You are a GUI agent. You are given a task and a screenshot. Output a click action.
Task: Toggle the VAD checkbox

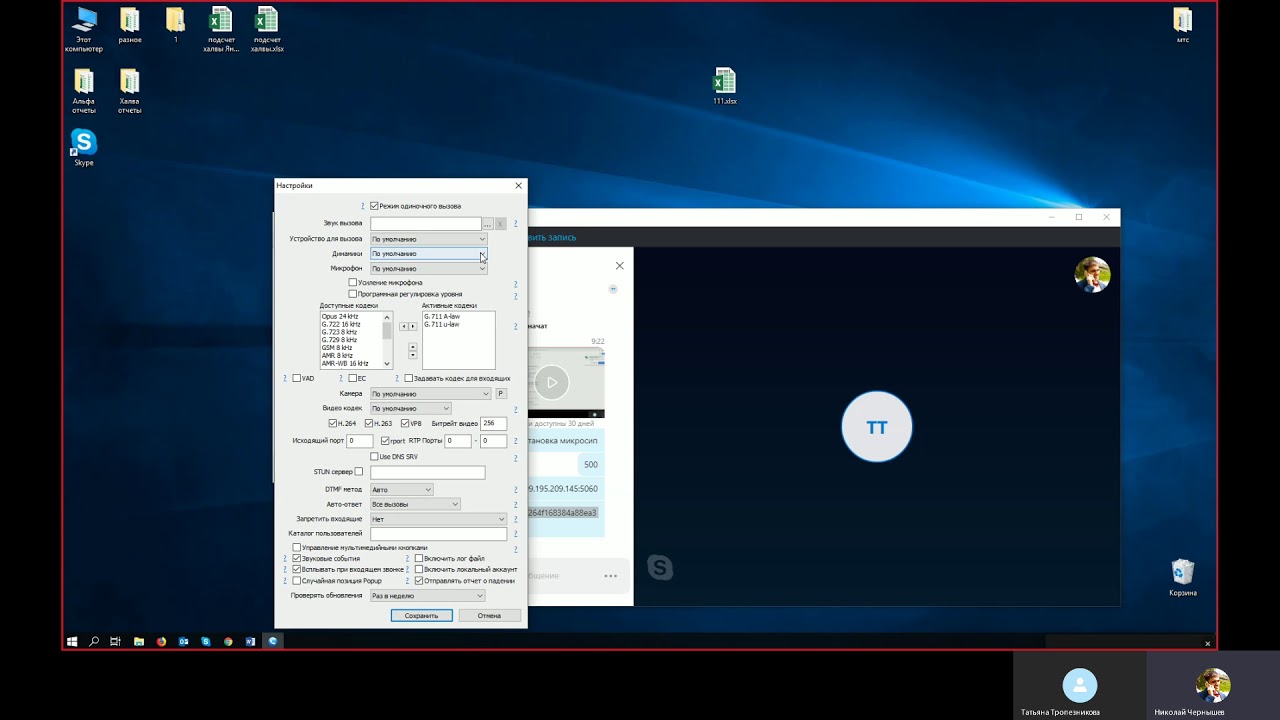297,379
